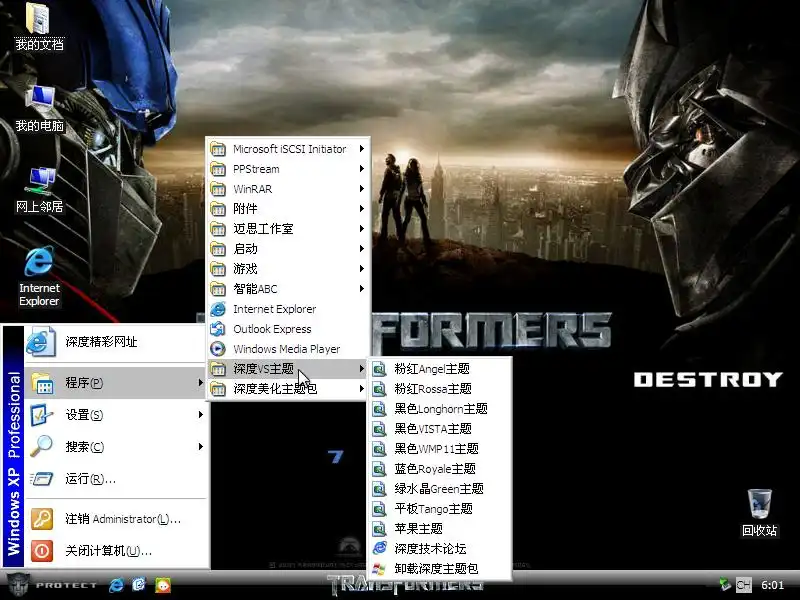Apply 黑色WMP11主题 theme

(439, 449)
